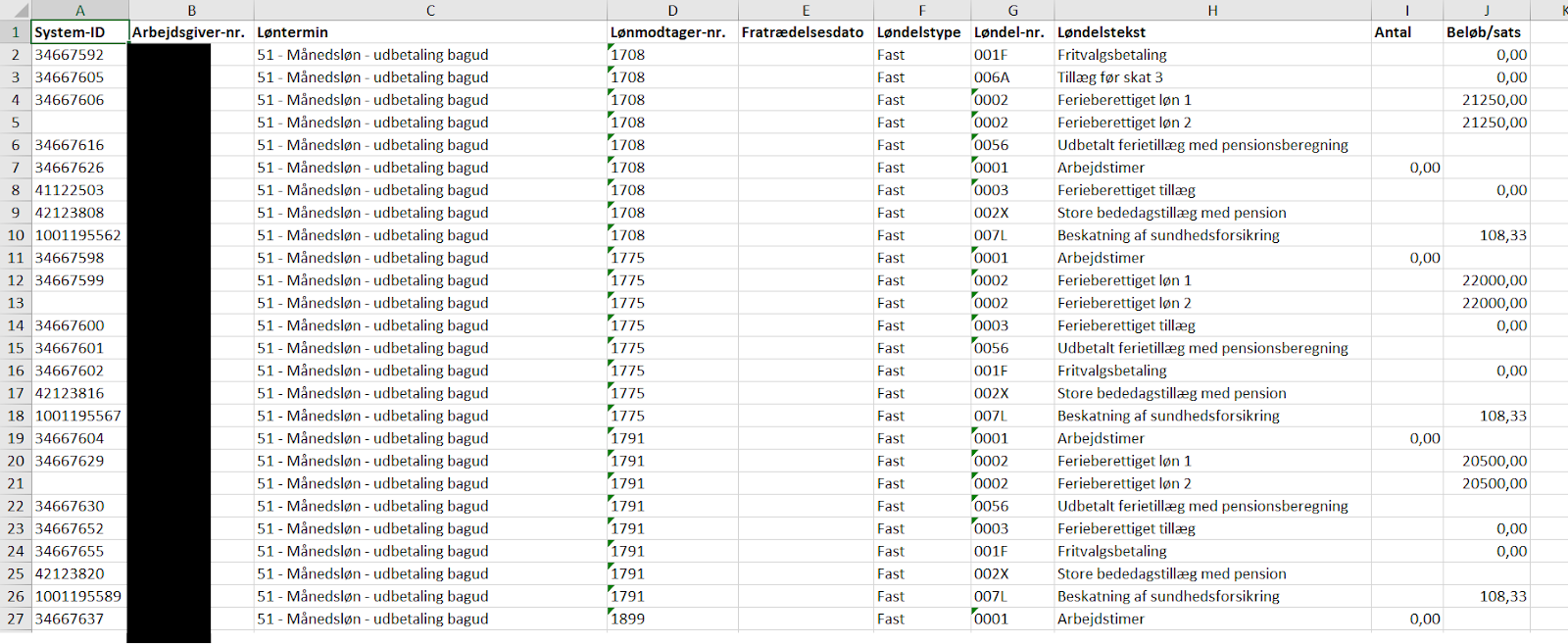Click Løndel-nr. 0056 in row 15
Viewport: 1568px width, 644px height.
1012,348
